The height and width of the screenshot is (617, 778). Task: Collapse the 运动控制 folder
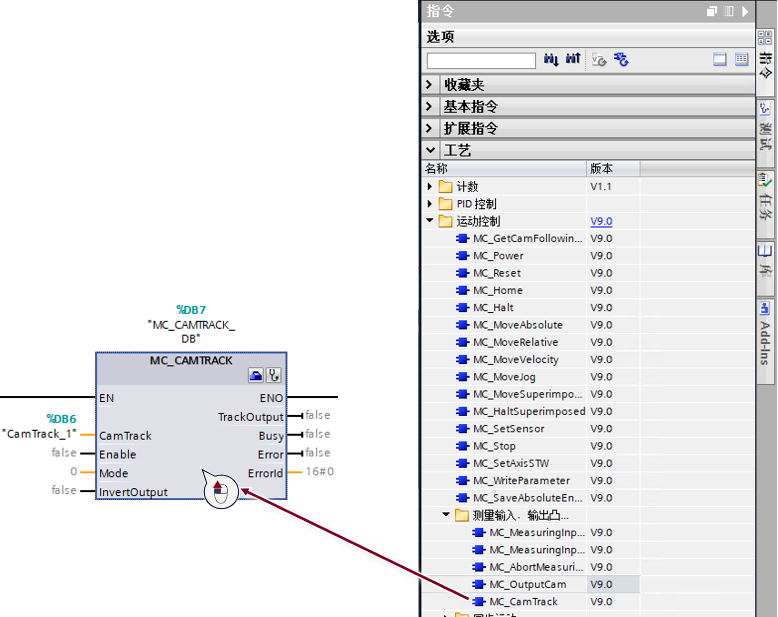[430, 221]
